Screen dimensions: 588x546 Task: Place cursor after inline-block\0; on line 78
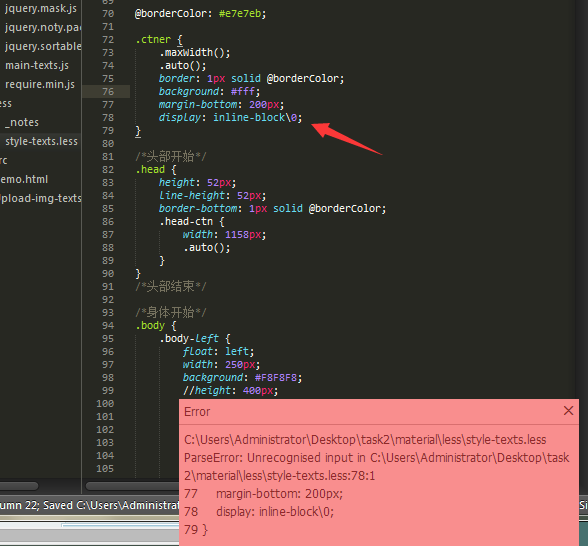pyautogui.click(x=303, y=118)
